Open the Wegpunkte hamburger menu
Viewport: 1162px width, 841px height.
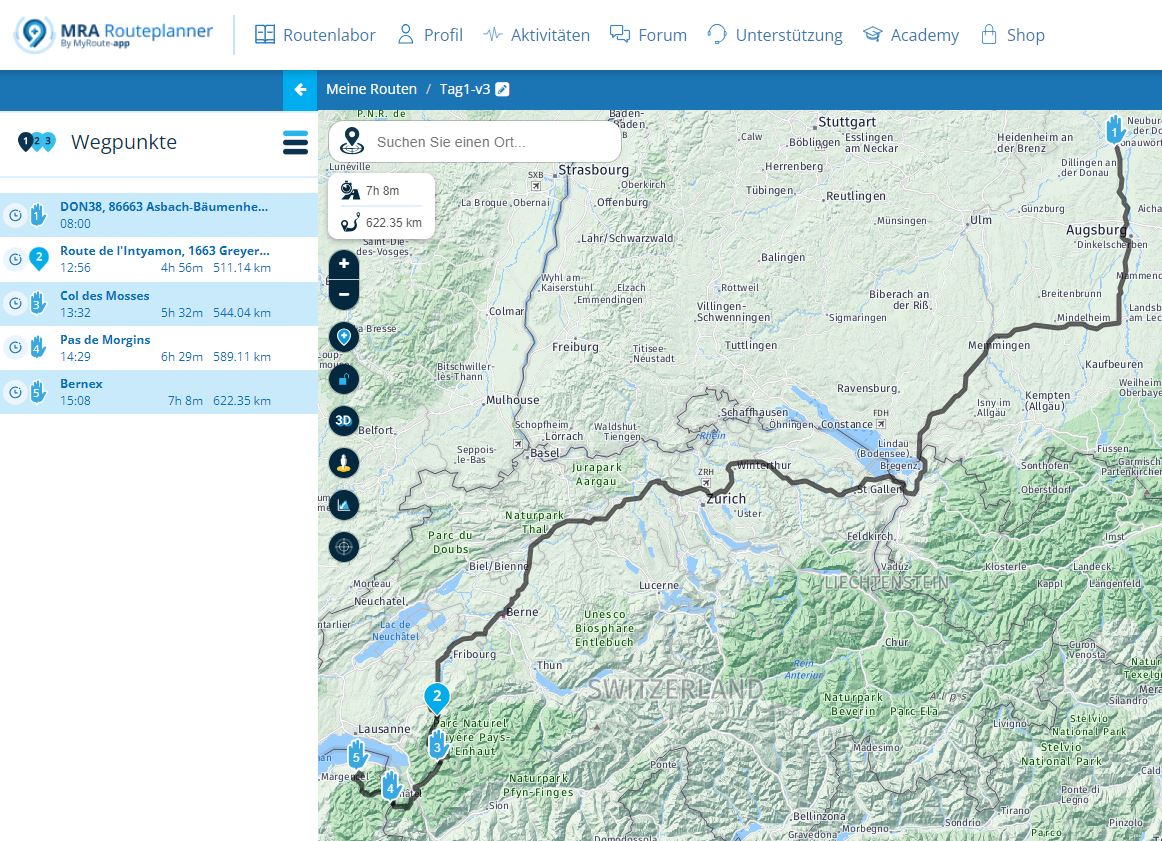coord(295,143)
